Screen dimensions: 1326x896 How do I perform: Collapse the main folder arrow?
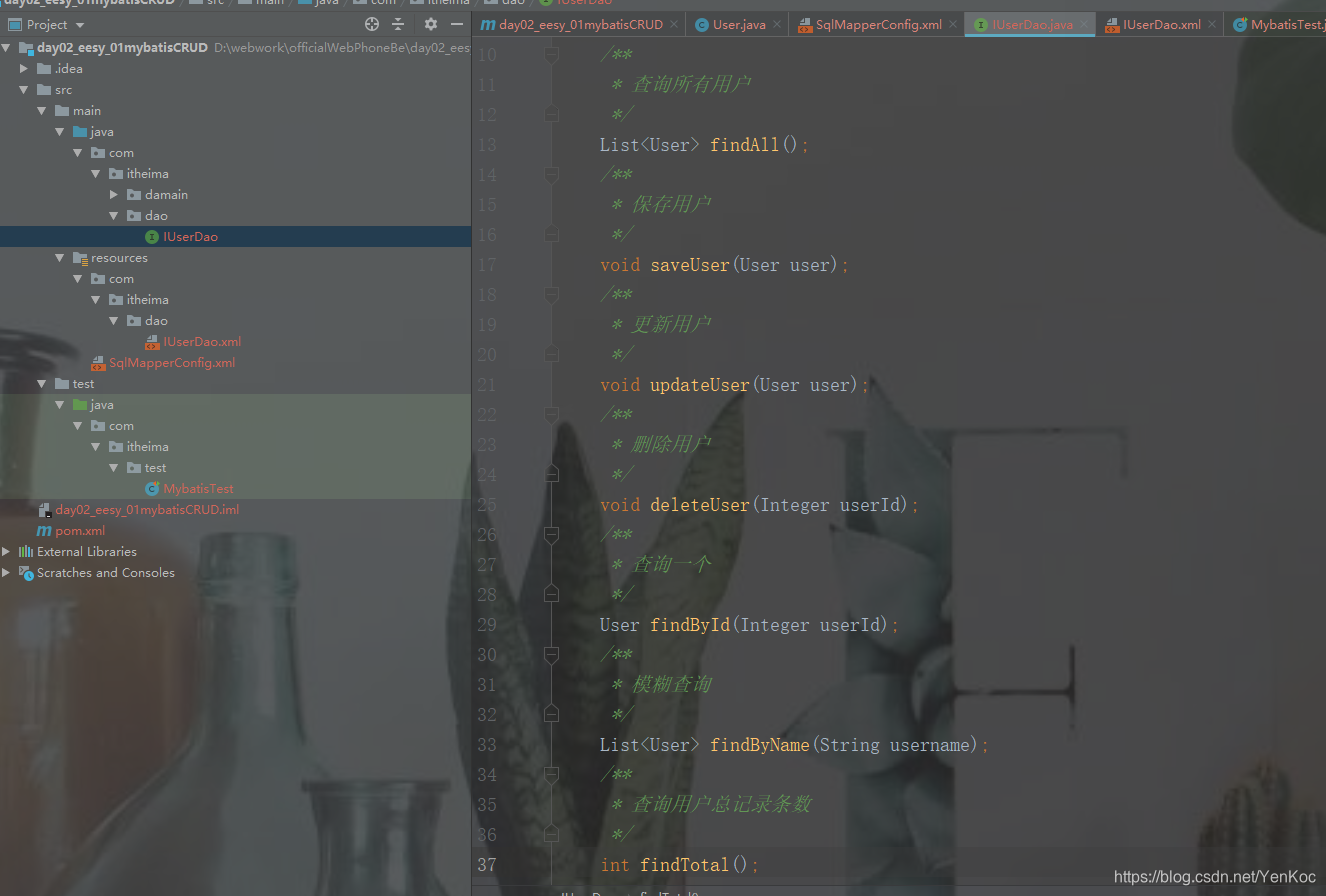pyautogui.click(x=44, y=111)
